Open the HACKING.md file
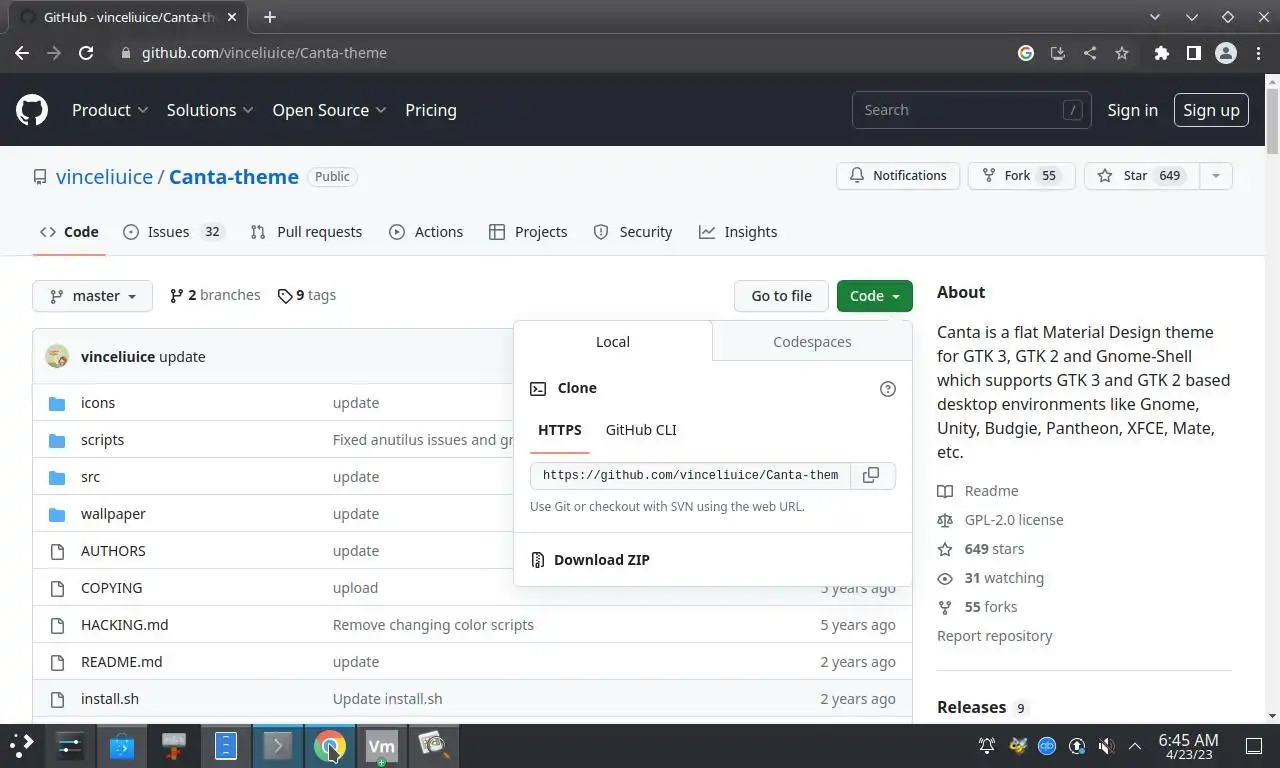1280x768 pixels. 124,625
